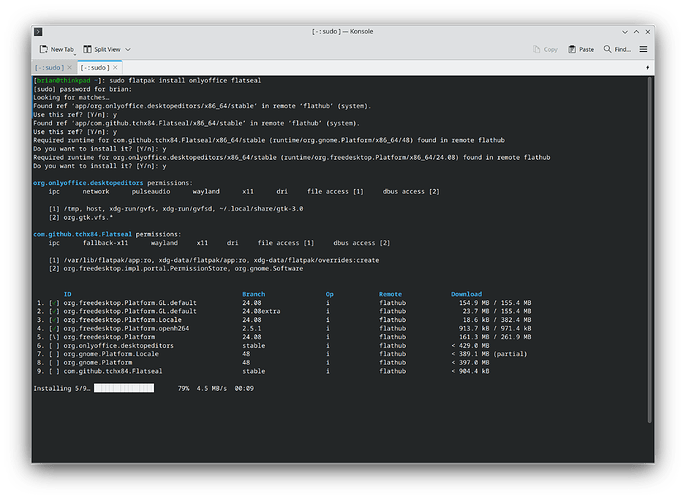Click the checkmark box for row 1

54,303
